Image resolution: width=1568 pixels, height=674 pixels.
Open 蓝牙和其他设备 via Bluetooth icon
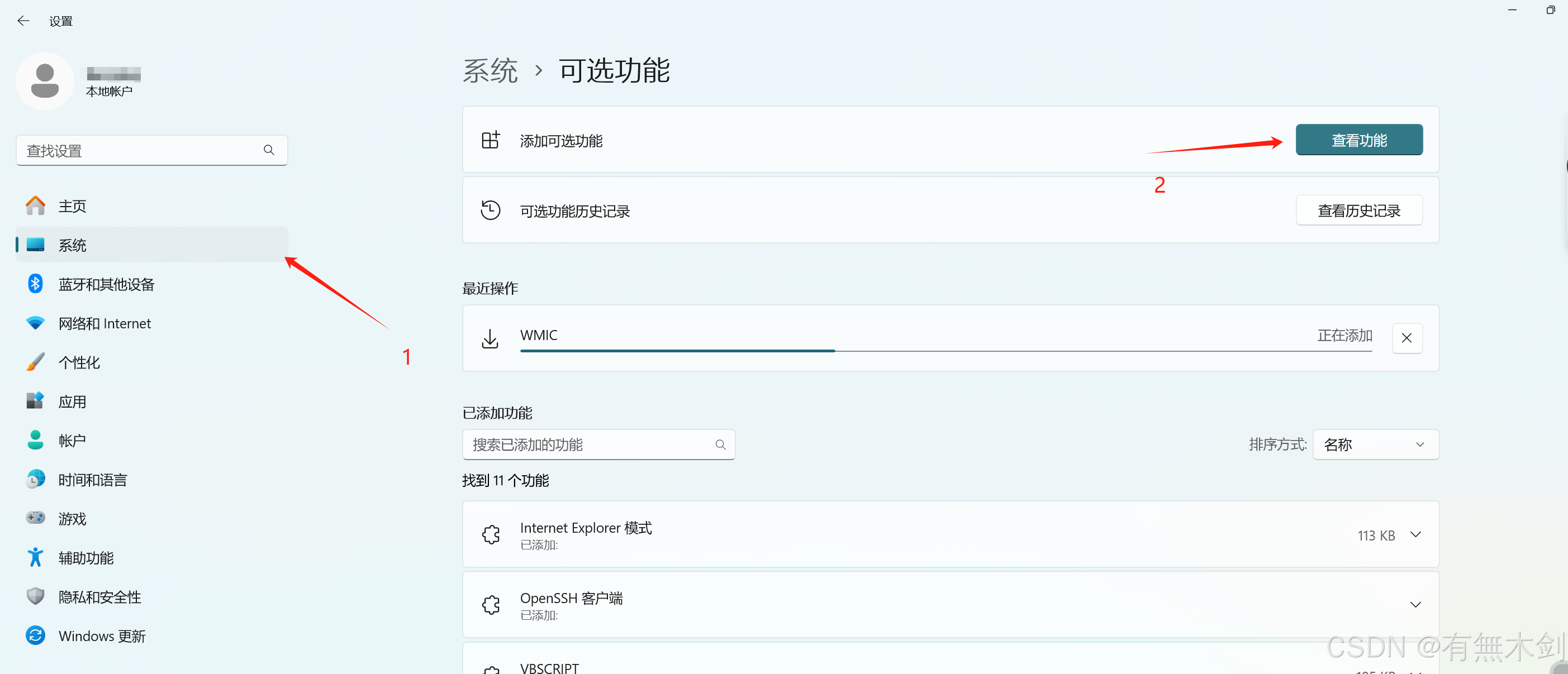35,284
